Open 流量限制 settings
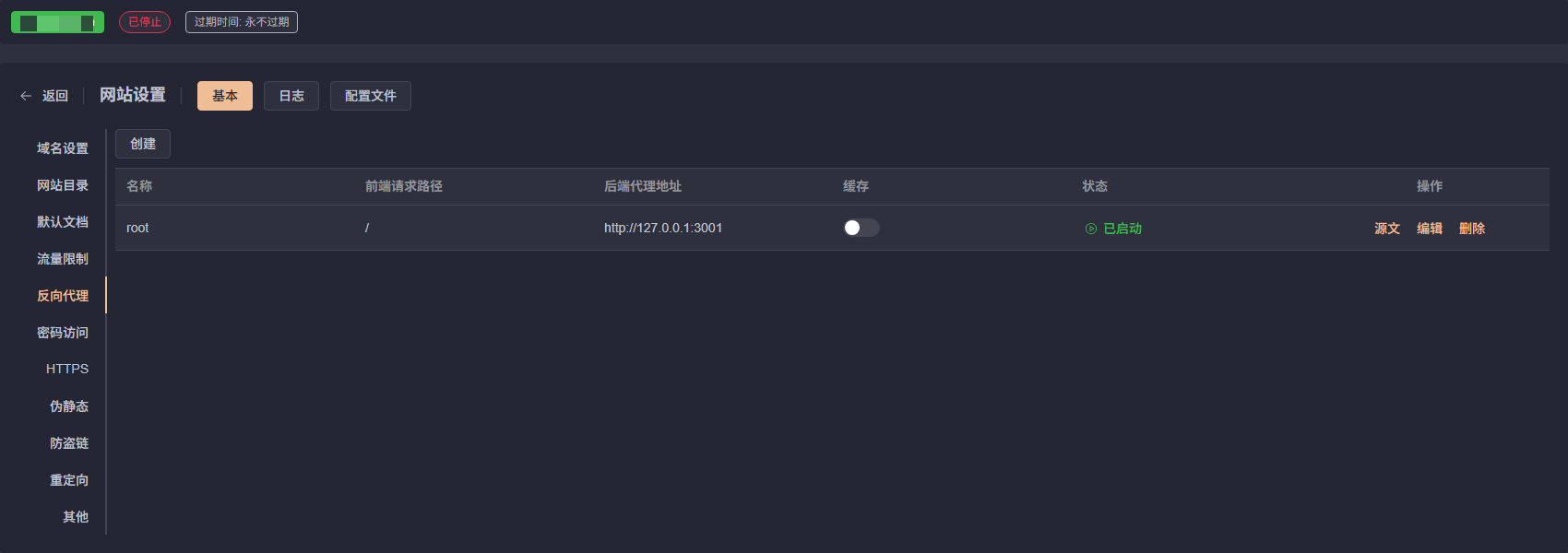This screenshot has width=1568, height=553. (63, 259)
